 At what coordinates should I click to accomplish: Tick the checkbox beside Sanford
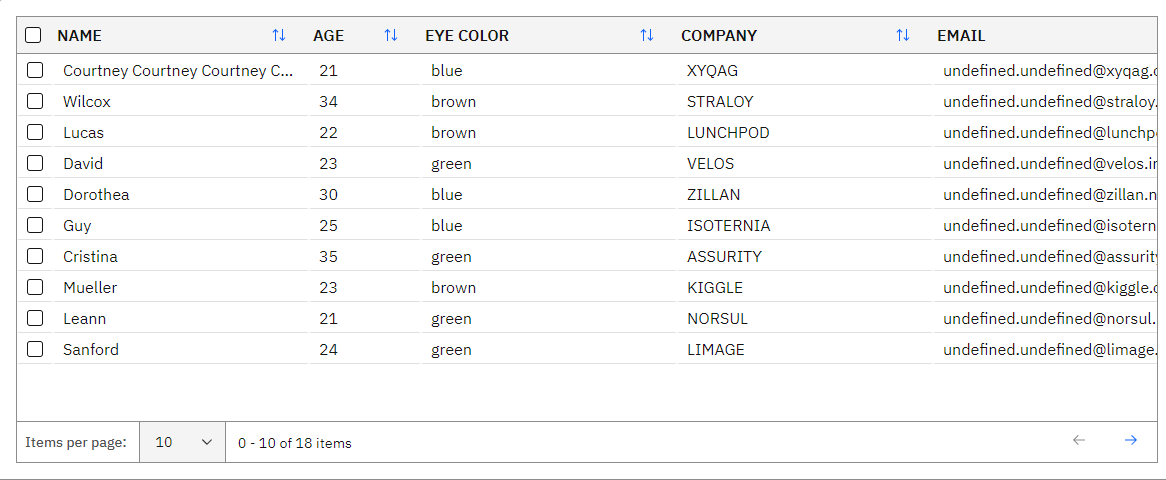(35, 349)
